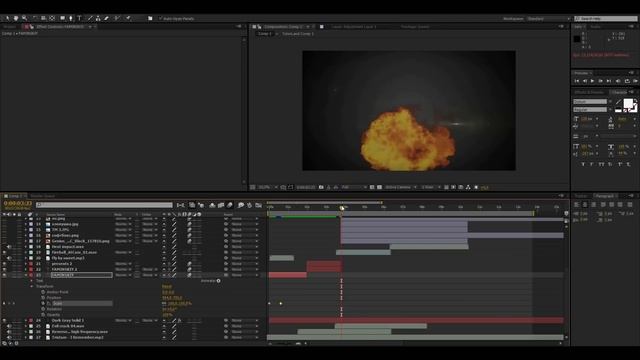Click the eyedropper in Character panel

point(619,102)
